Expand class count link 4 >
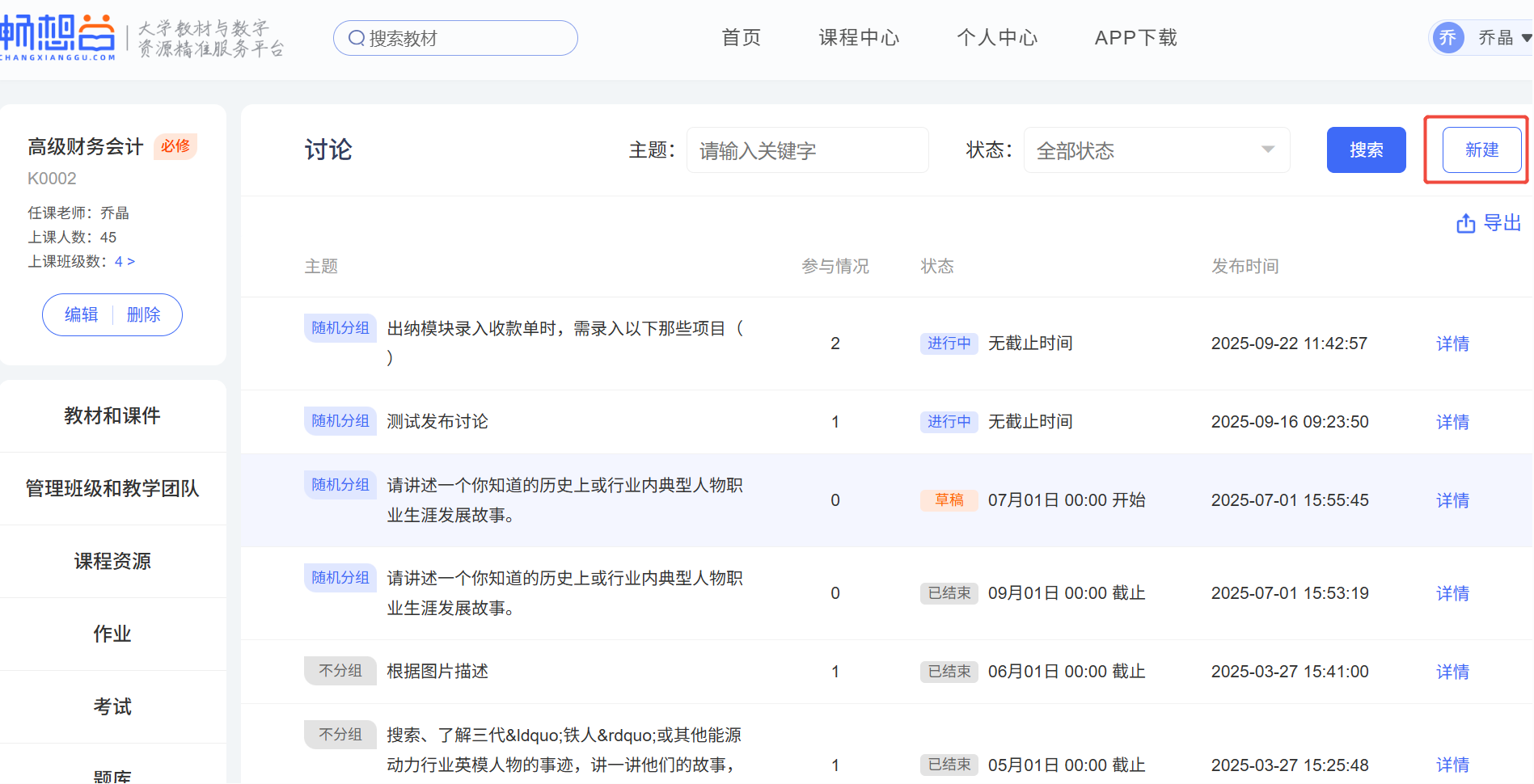Image resolution: width=1534 pixels, height=784 pixels. [125, 262]
